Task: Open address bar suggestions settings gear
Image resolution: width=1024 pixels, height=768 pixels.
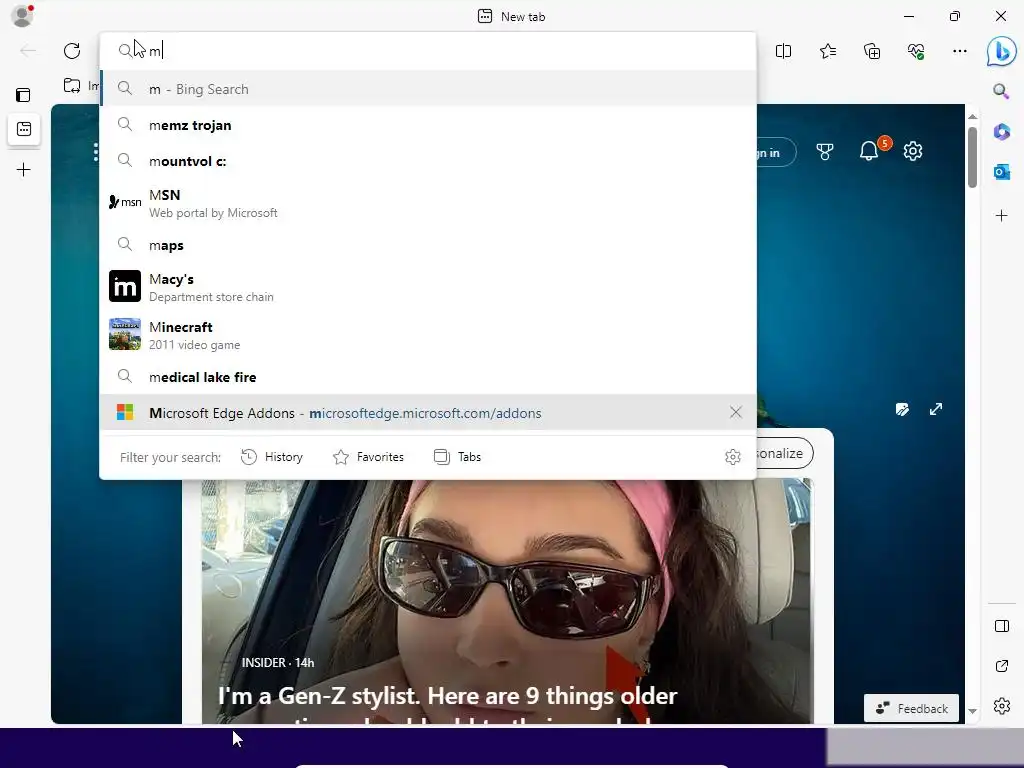Action: point(733,456)
